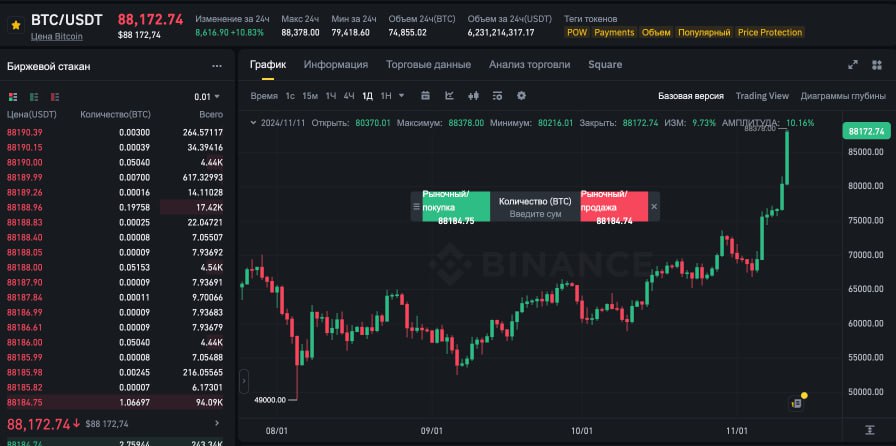Show both bids and asks order book view
896x446 pixels.
coord(13,97)
